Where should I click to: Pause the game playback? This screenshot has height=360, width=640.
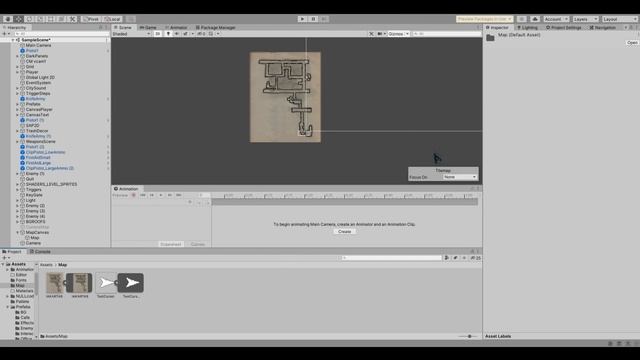pyautogui.click(x=313, y=19)
